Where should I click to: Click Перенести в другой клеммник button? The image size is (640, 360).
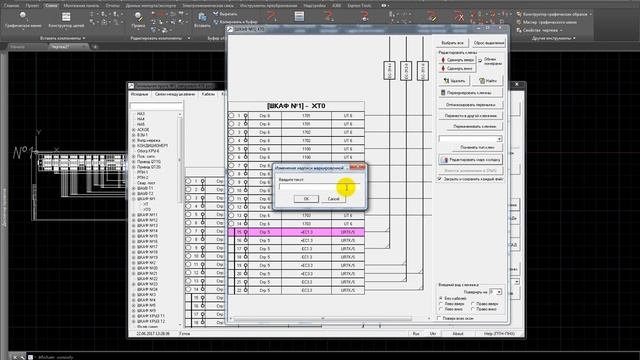coord(471,116)
